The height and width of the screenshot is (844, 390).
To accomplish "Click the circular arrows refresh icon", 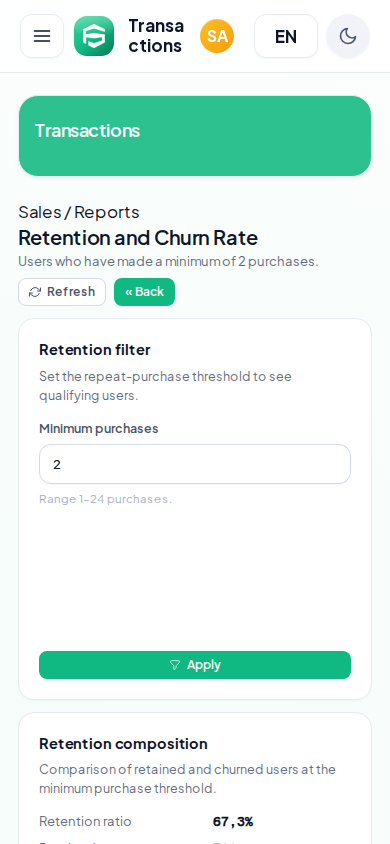I will (x=35, y=292).
